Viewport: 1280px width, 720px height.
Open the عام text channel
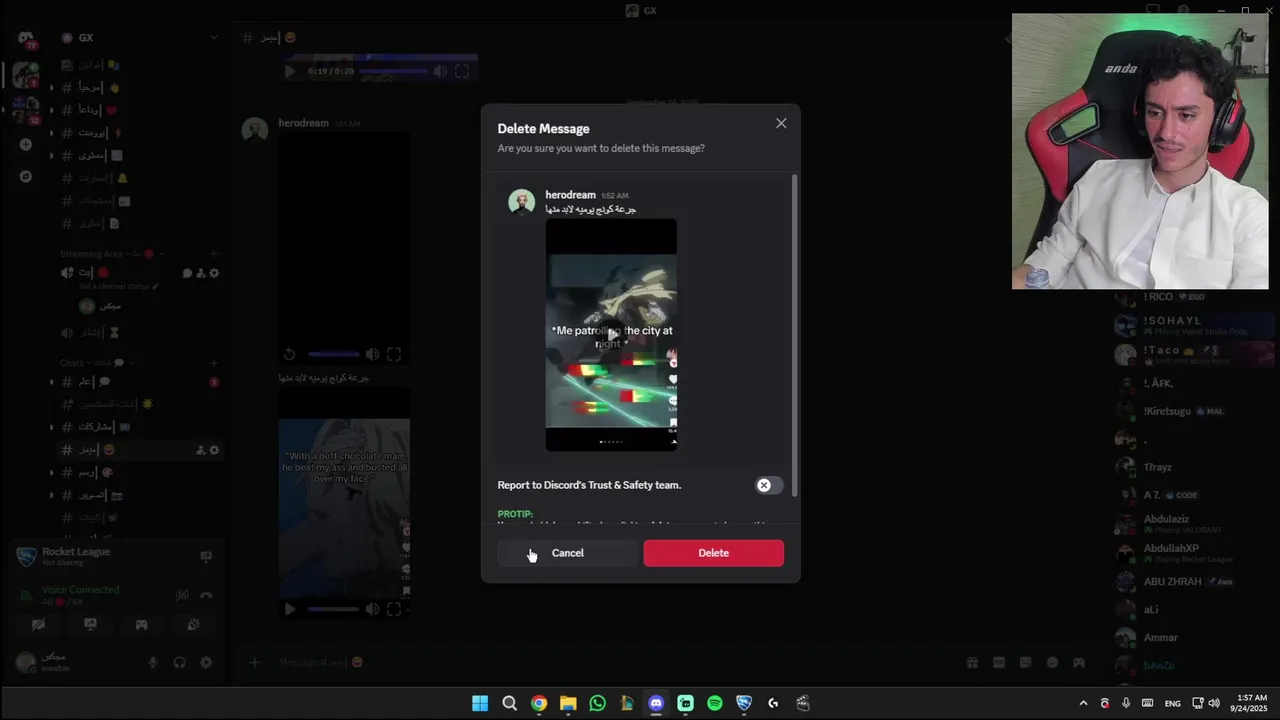[138, 382]
